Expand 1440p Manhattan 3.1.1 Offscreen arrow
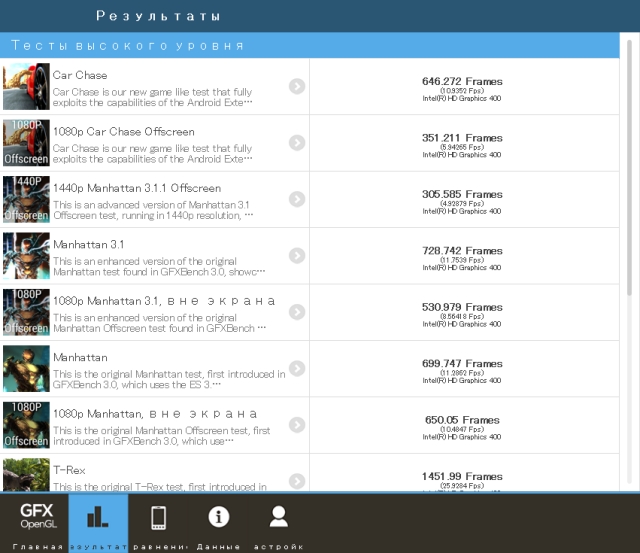The image size is (640, 553). tap(297, 199)
